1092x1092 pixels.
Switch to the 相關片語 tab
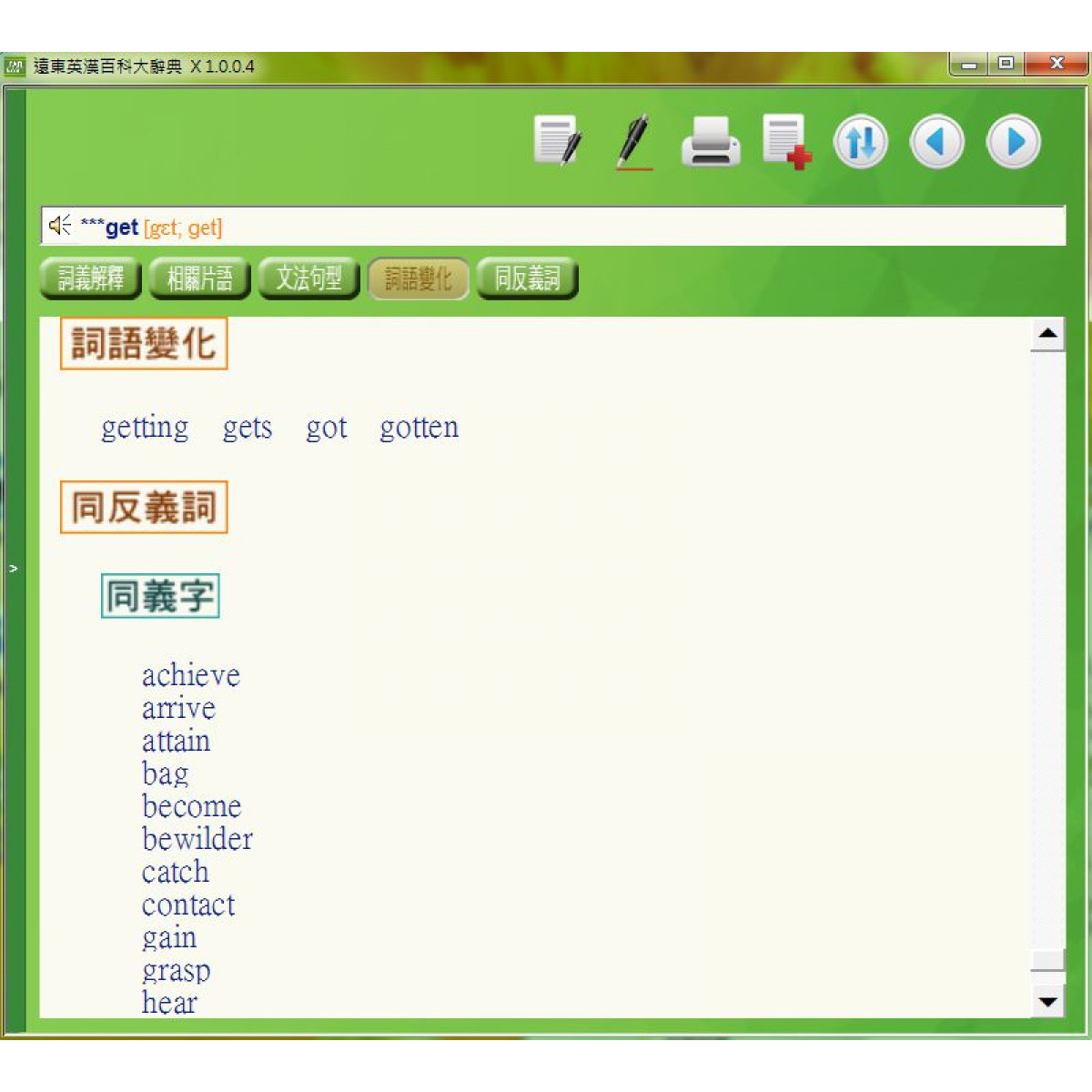pos(199,278)
